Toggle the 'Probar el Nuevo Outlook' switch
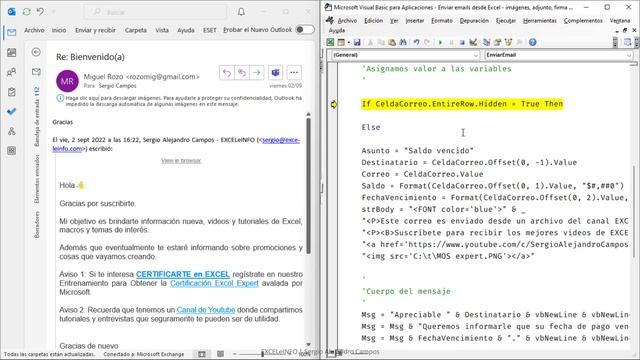640x360 pixels. pos(305,30)
